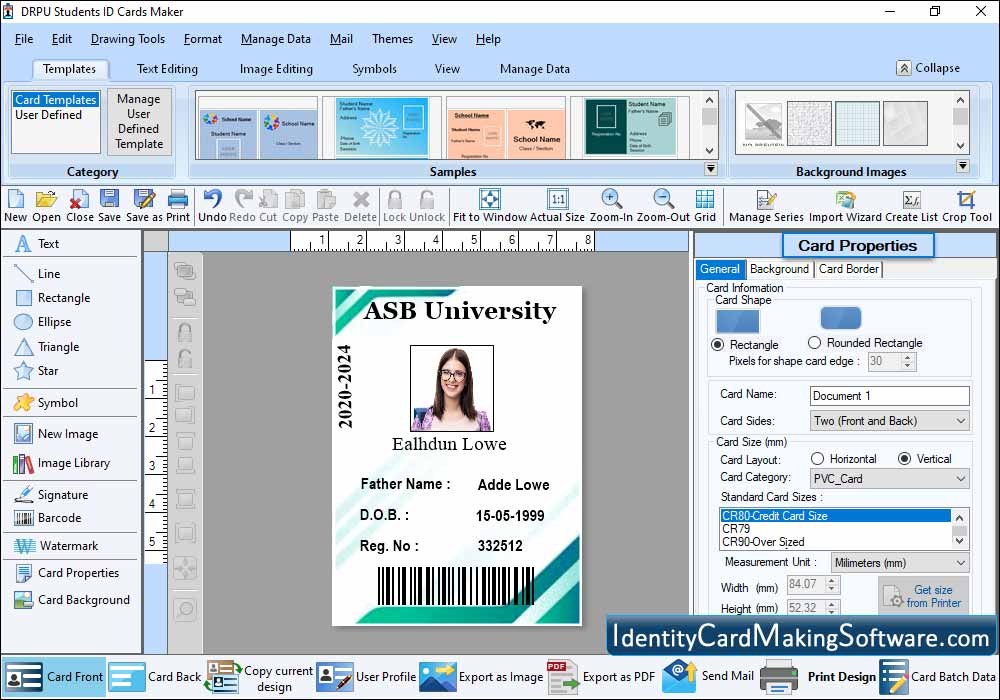Click Manage User Defined Template button
Screen dimensions: 1000x700
click(x=139, y=121)
